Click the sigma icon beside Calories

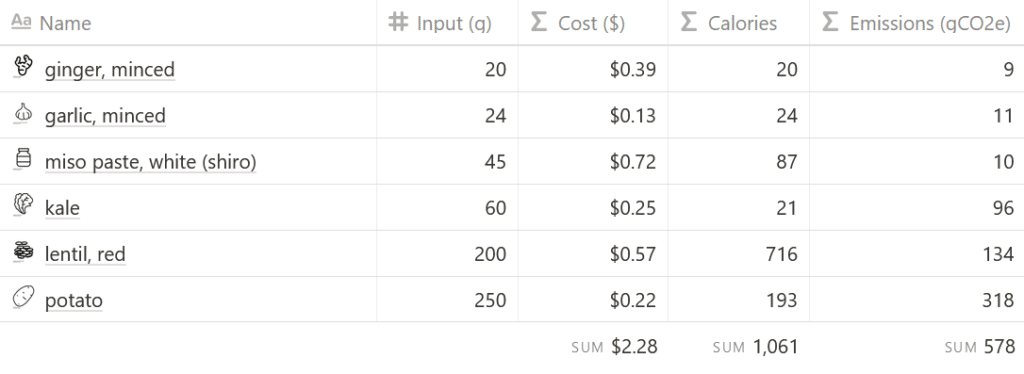pyautogui.click(x=689, y=22)
